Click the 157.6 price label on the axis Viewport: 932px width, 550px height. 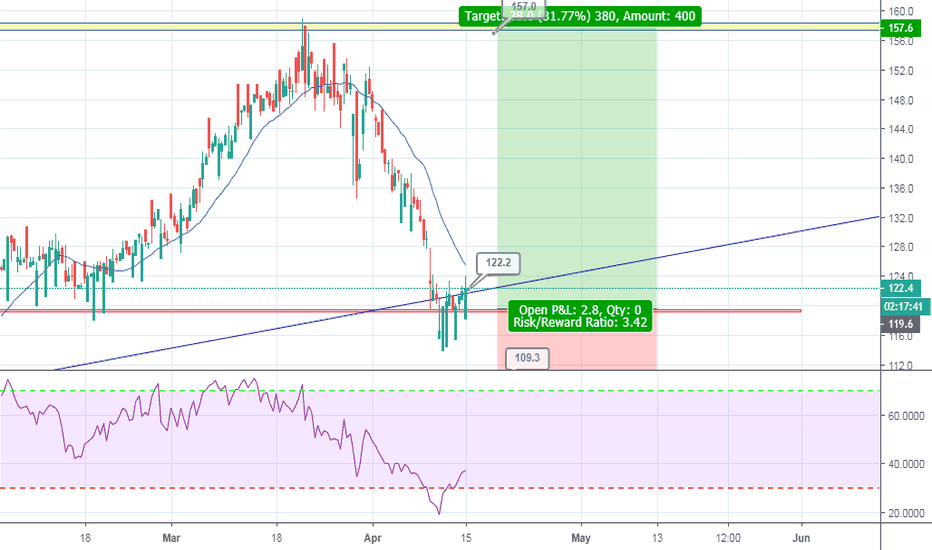[x=900, y=28]
